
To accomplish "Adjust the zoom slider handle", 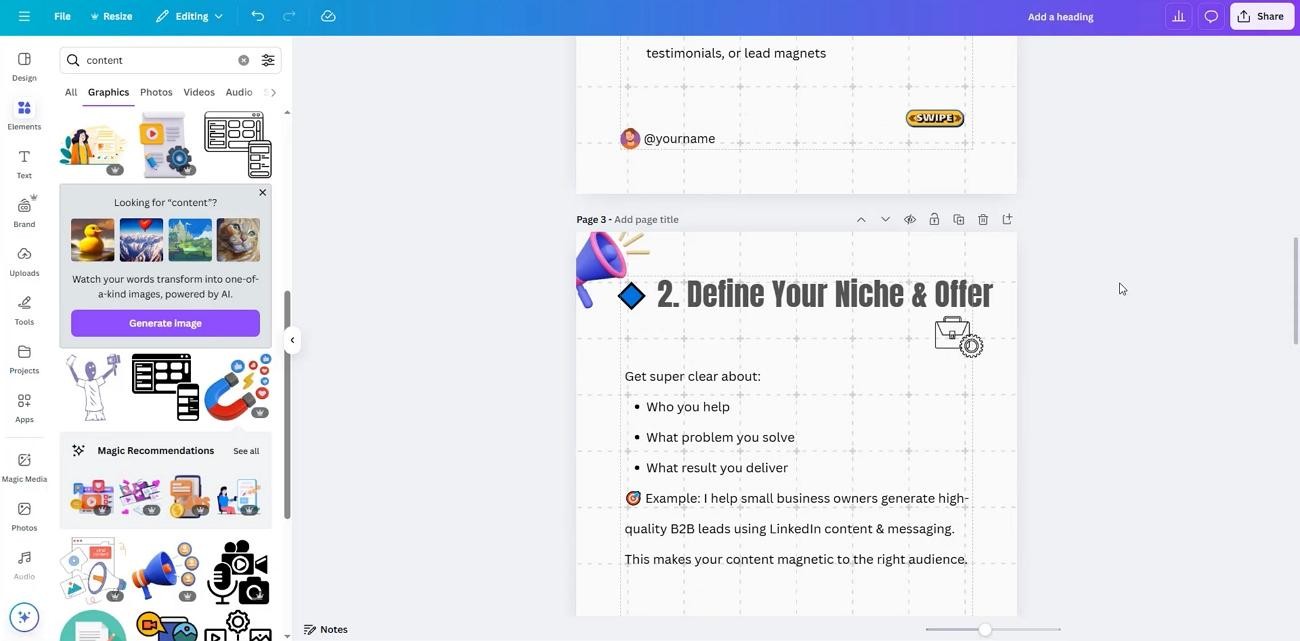I will coord(985,629).
